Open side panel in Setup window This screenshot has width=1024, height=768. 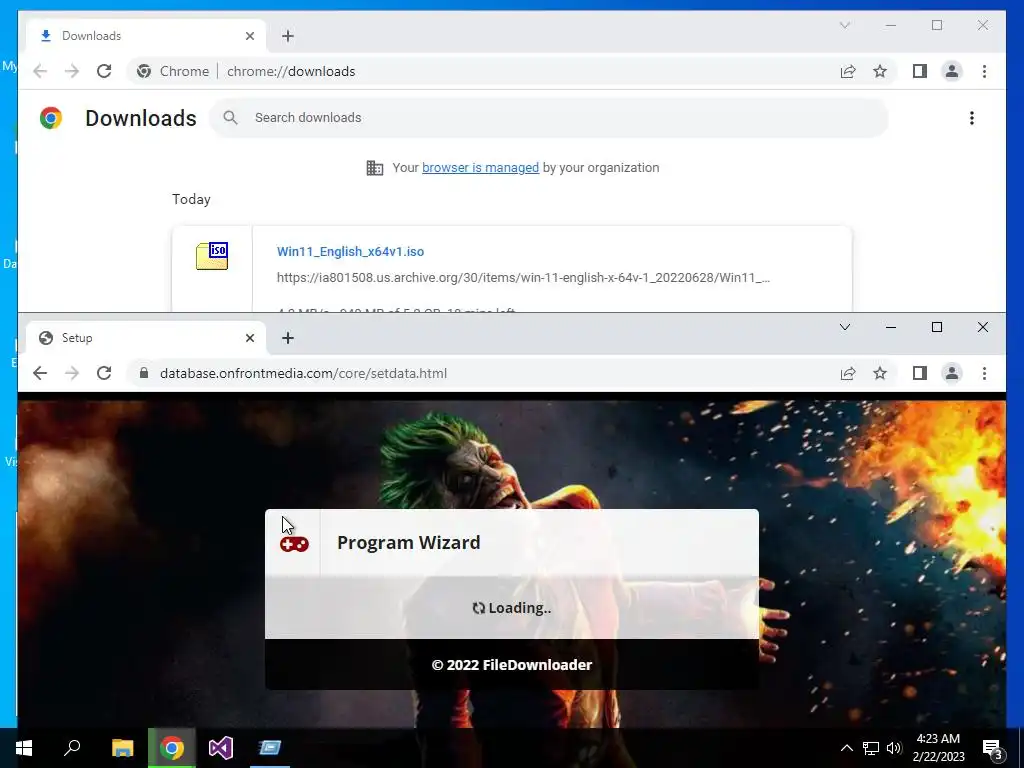point(920,373)
